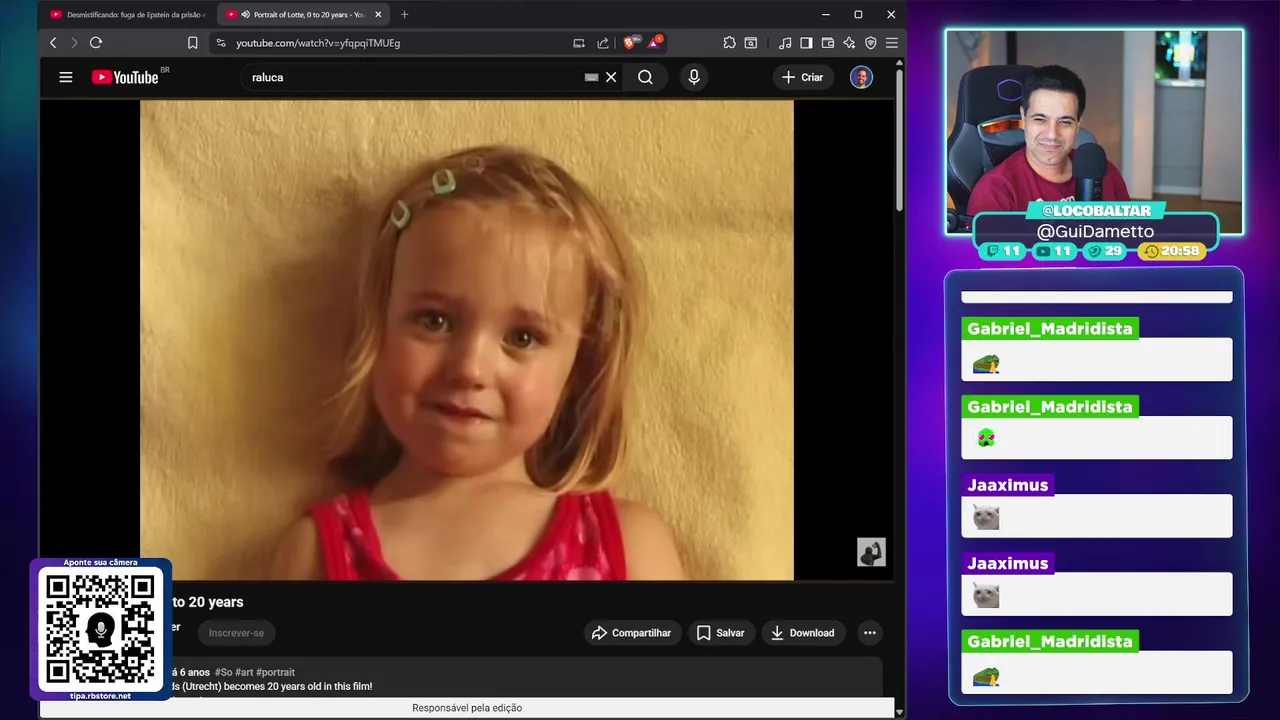Open the three-dot more actions menu
1280x720 pixels.
click(870, 633)
